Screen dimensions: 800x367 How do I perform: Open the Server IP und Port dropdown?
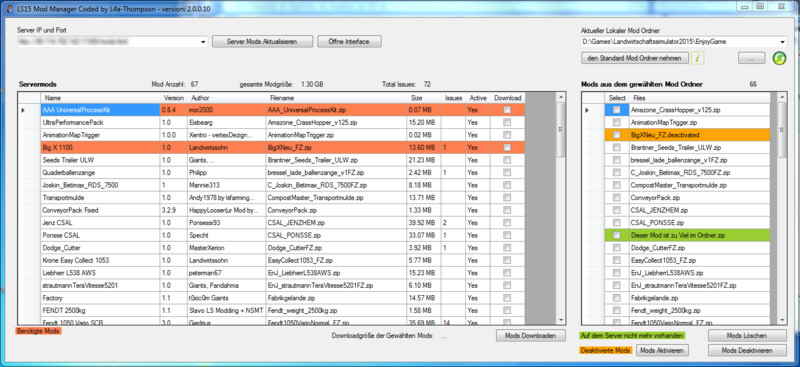[x=203, y=42]
